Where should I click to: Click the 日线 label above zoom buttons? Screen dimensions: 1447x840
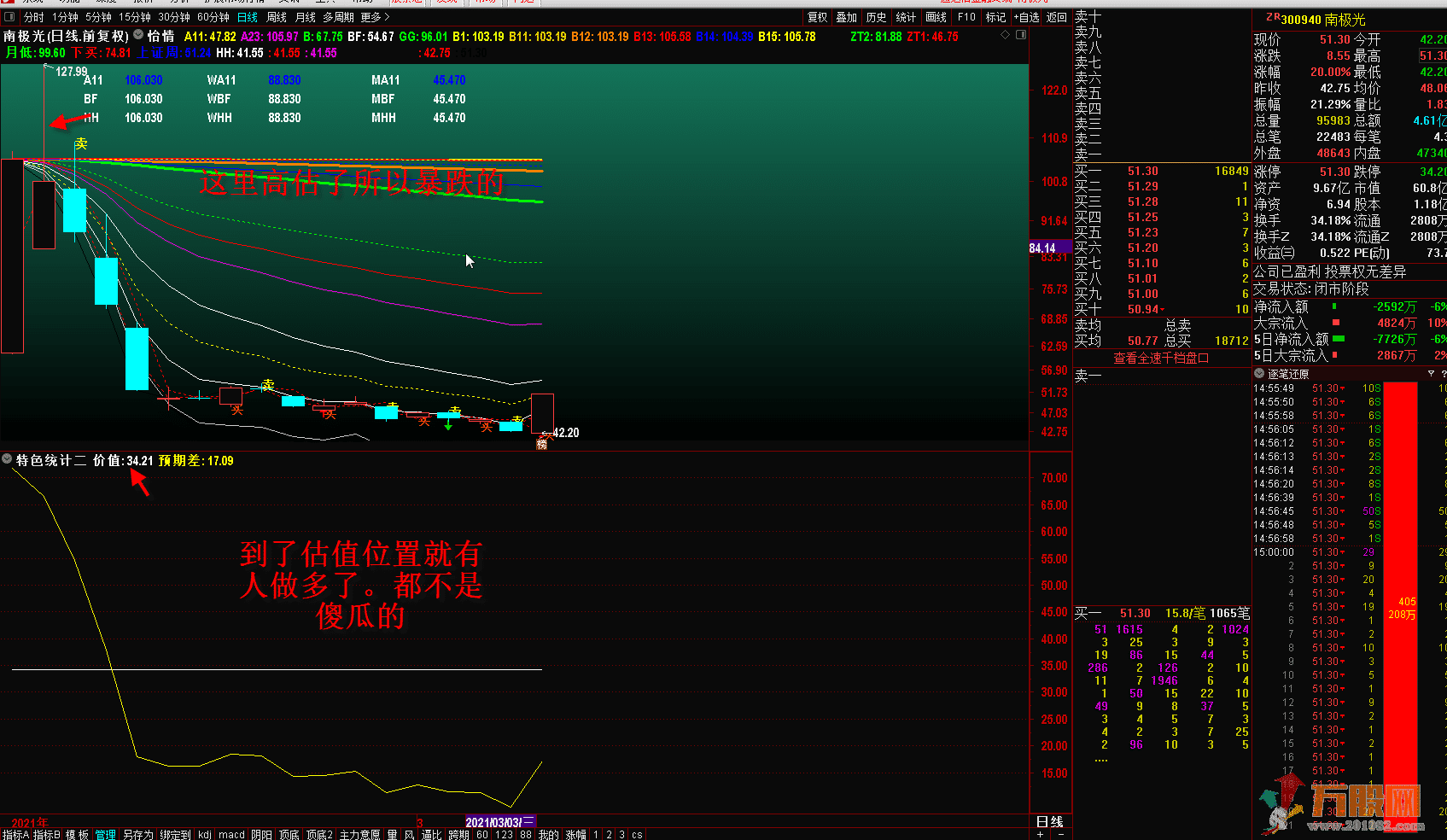pos(1050,821)
